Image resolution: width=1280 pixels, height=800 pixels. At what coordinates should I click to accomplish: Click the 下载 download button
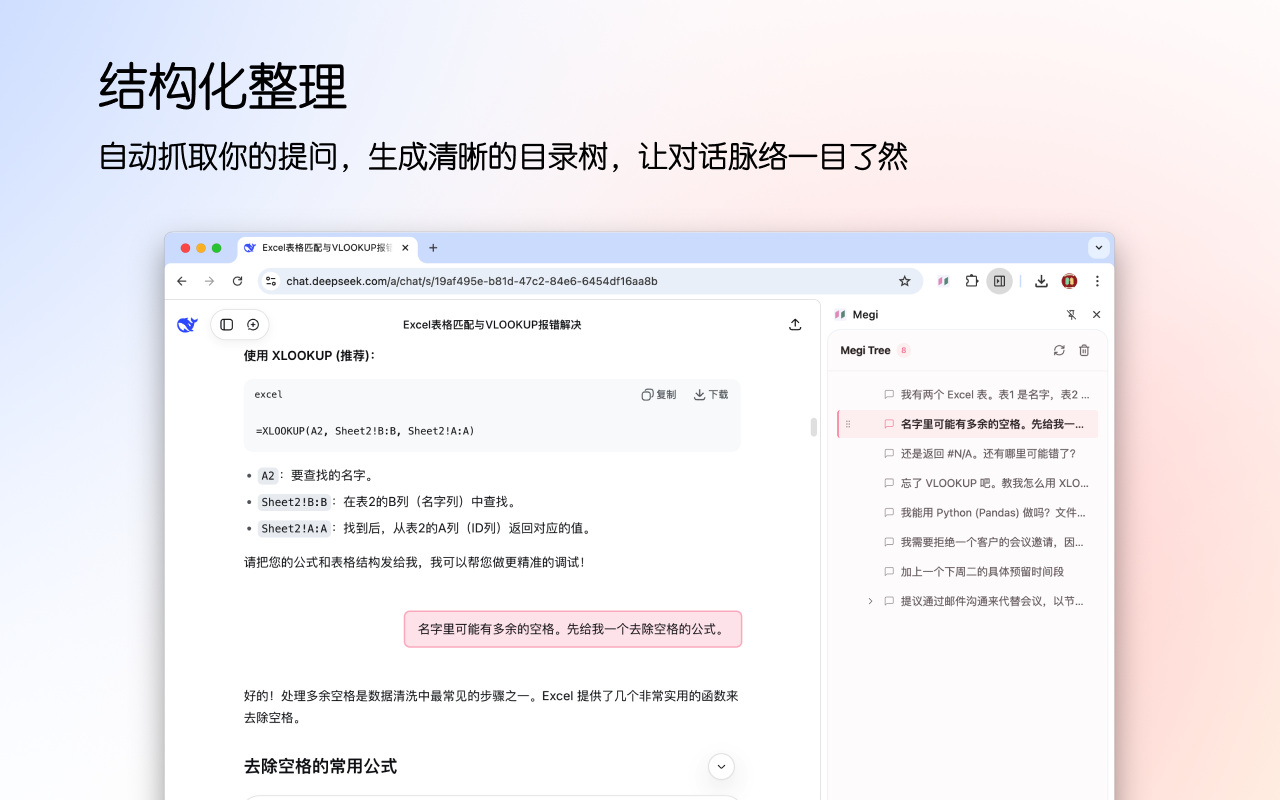click(710, 394)
